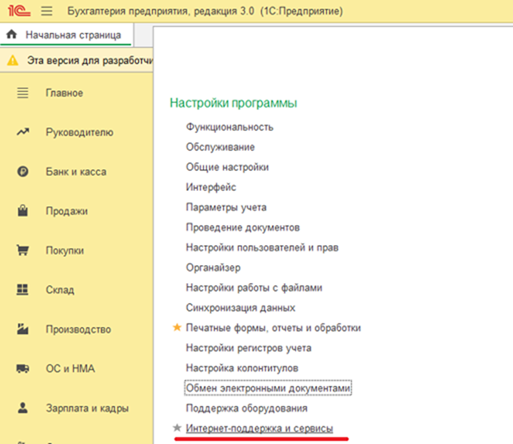
Task: Open the main hamburger menu
Action: click(47, 11)
